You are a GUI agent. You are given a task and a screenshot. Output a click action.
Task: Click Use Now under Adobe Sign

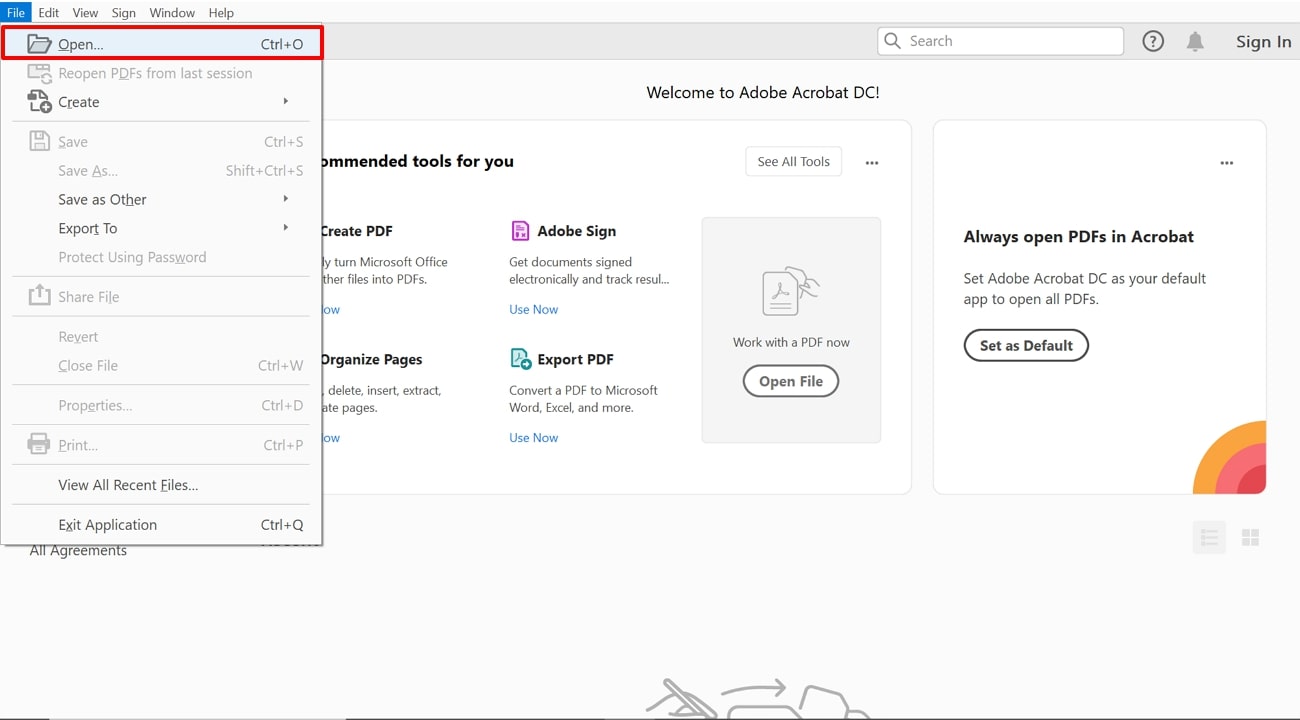click(x=534, y=310)
